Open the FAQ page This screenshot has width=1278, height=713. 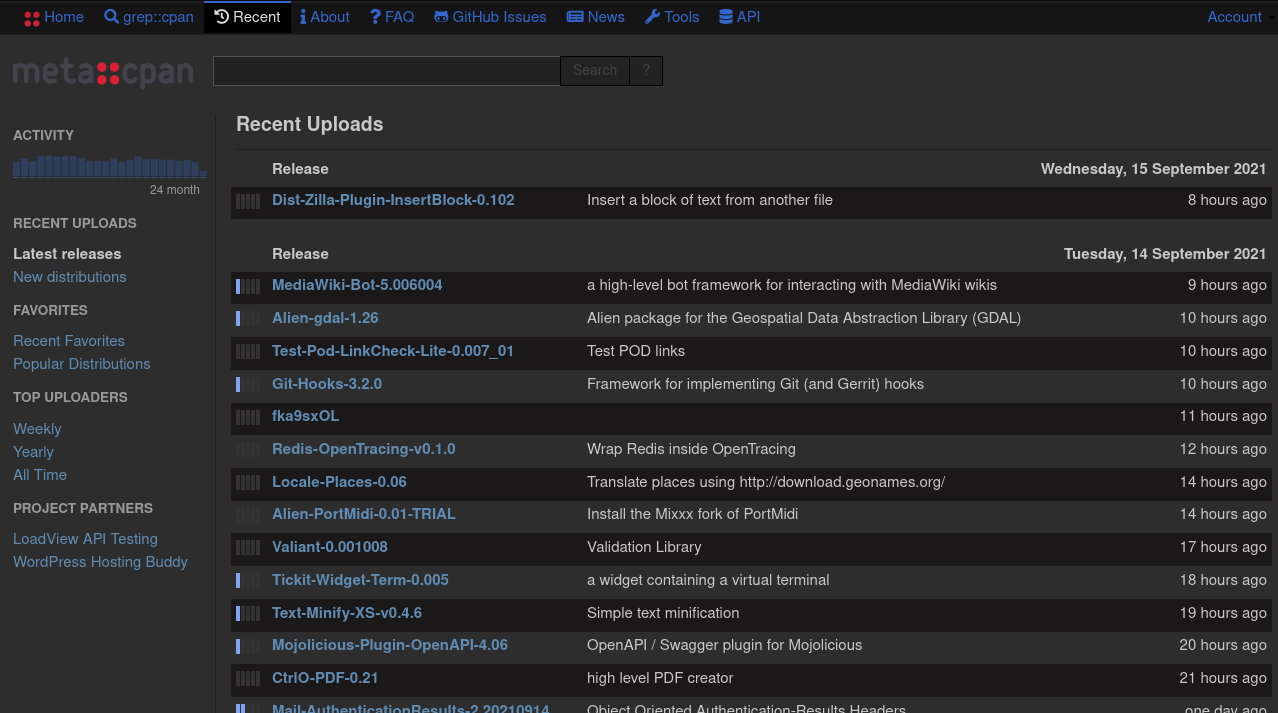click(x=392, y=17)
